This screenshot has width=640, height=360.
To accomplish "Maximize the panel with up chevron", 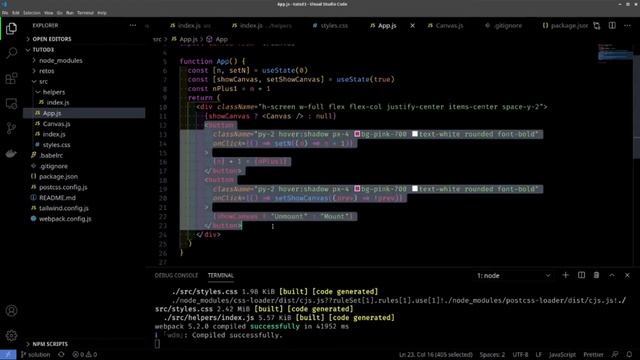I will 612,276.
